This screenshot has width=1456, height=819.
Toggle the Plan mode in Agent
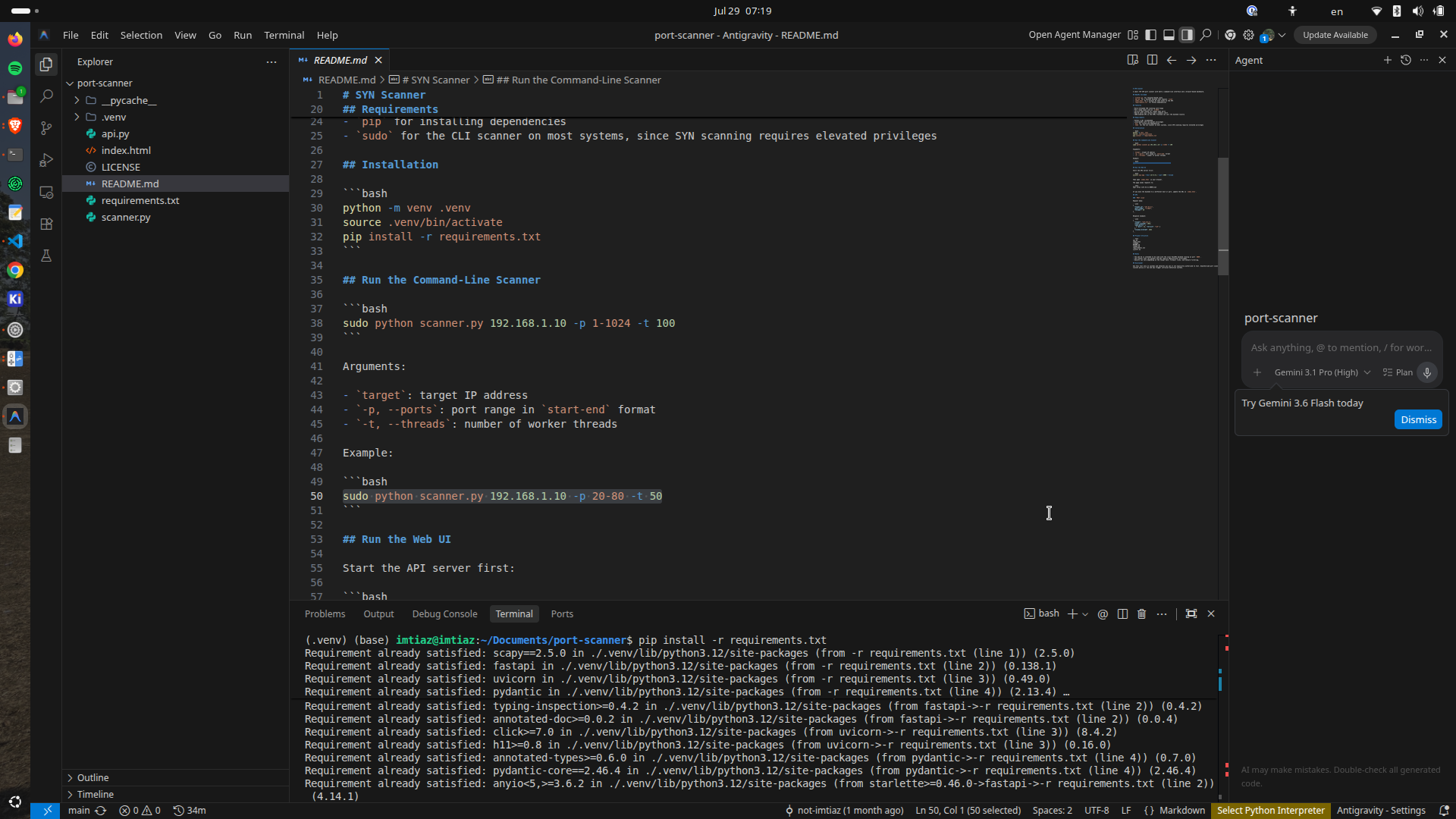click(1398, 372)
